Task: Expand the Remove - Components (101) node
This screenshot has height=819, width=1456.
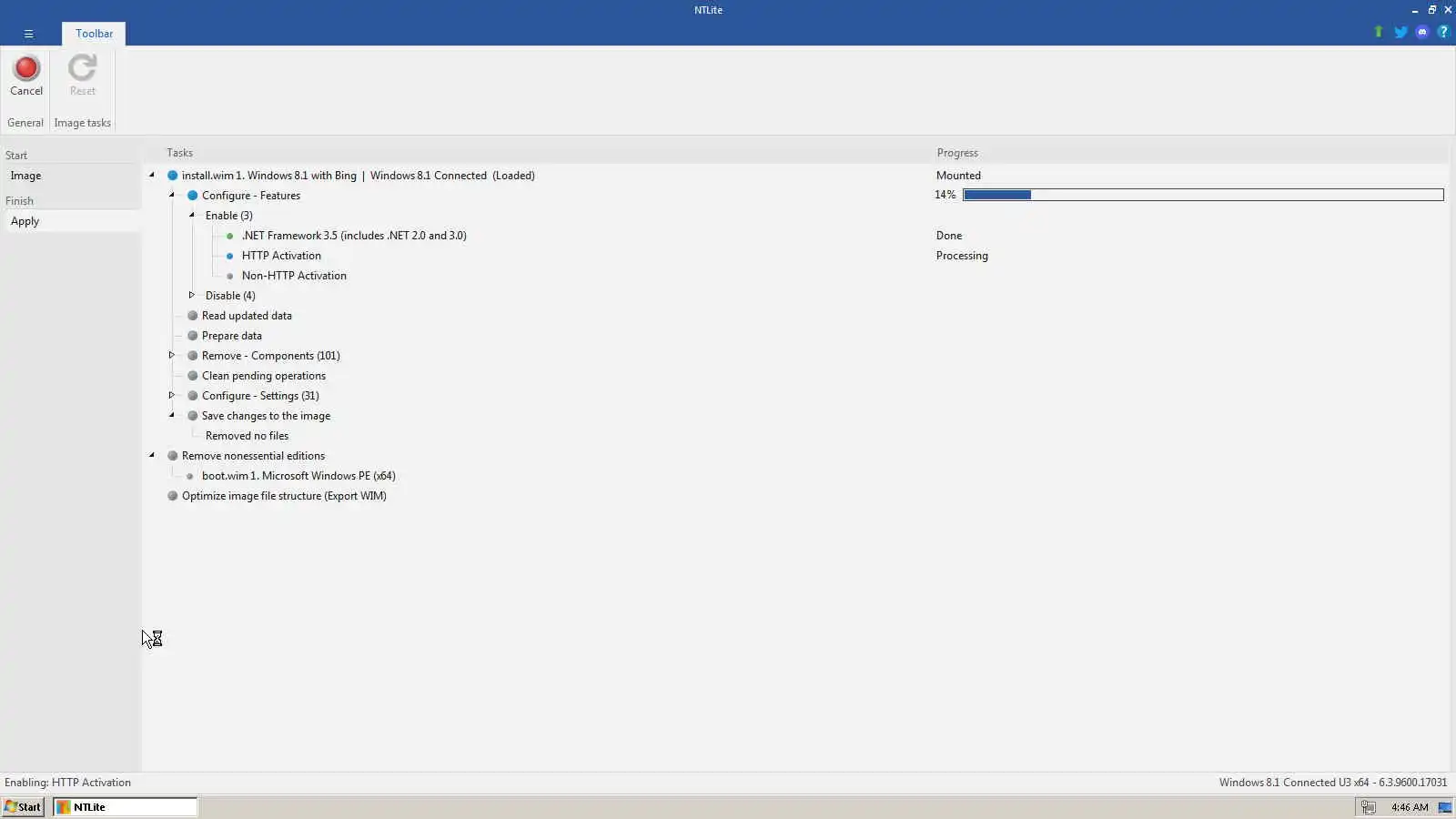Action: pyautogui.click(x=171, y=355)
